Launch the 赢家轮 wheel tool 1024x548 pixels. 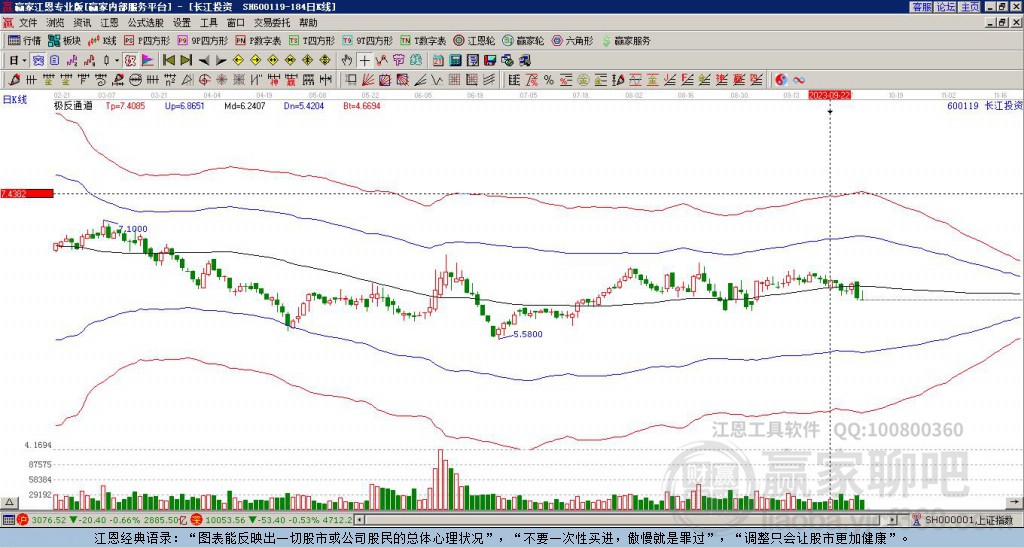point(523,40)
